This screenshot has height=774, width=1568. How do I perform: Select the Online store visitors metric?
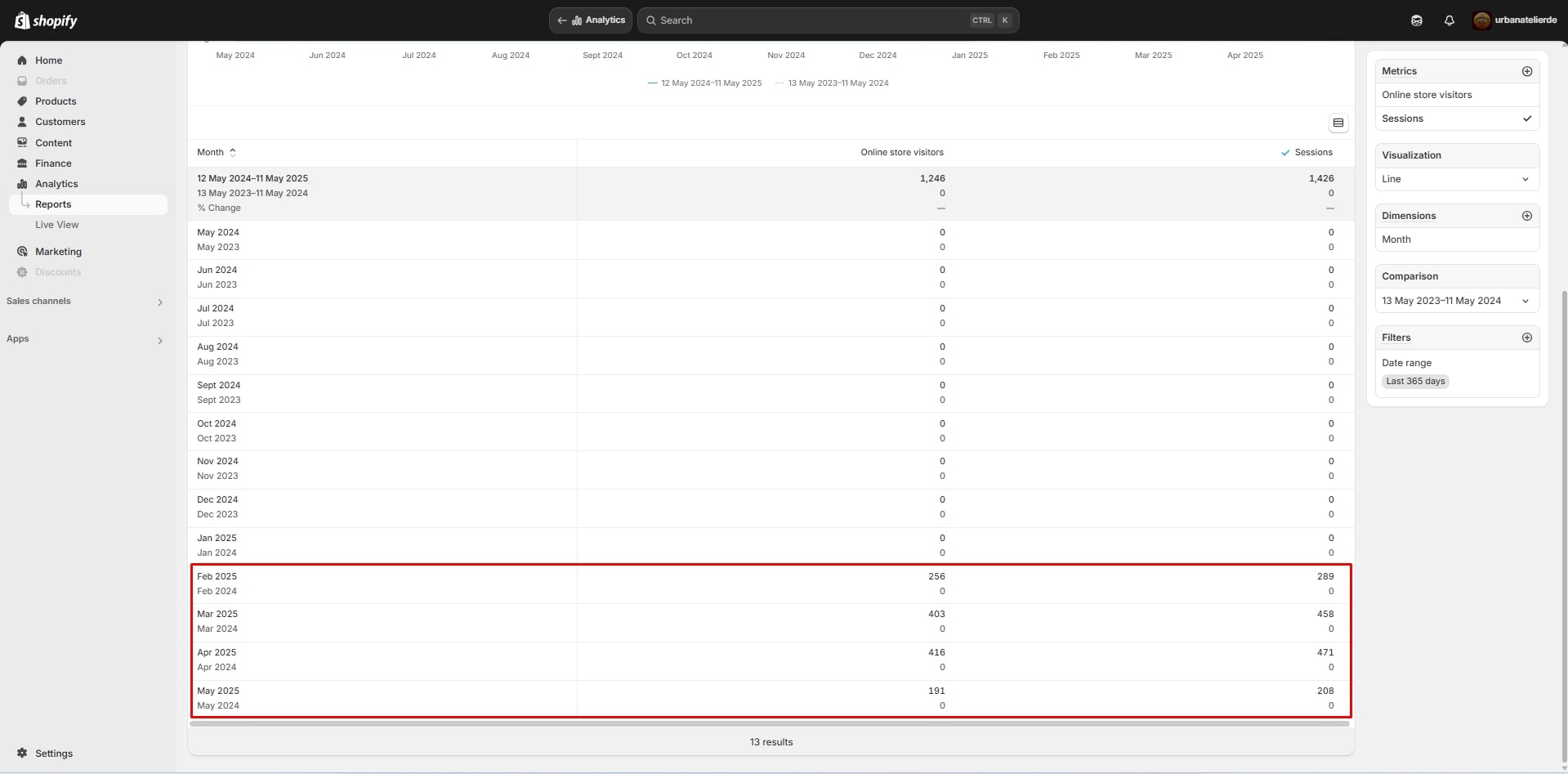point(1427,95)
